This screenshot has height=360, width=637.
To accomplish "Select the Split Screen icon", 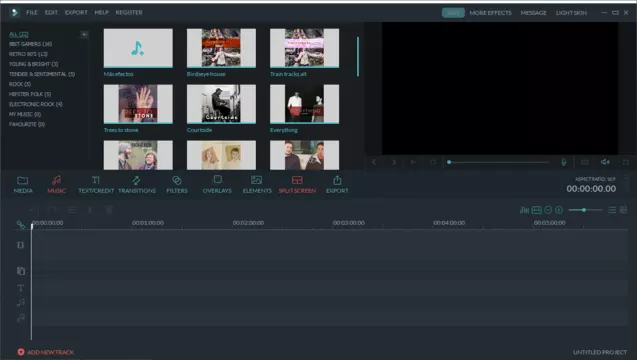I will (x=297, y=180).
